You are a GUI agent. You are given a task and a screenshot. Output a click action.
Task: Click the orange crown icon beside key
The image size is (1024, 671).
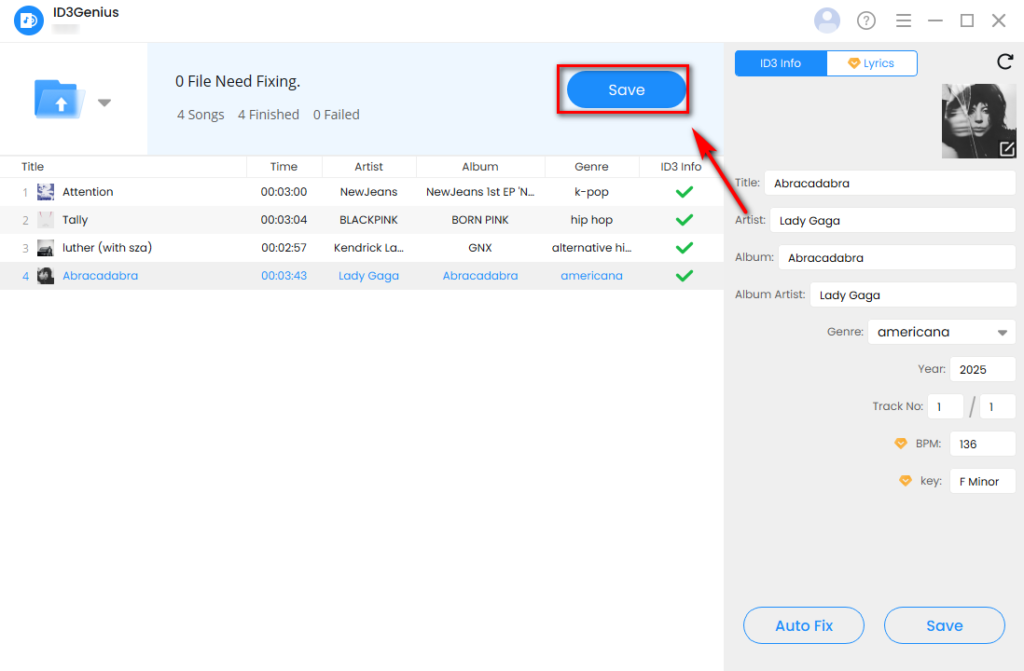pos(905,480)
